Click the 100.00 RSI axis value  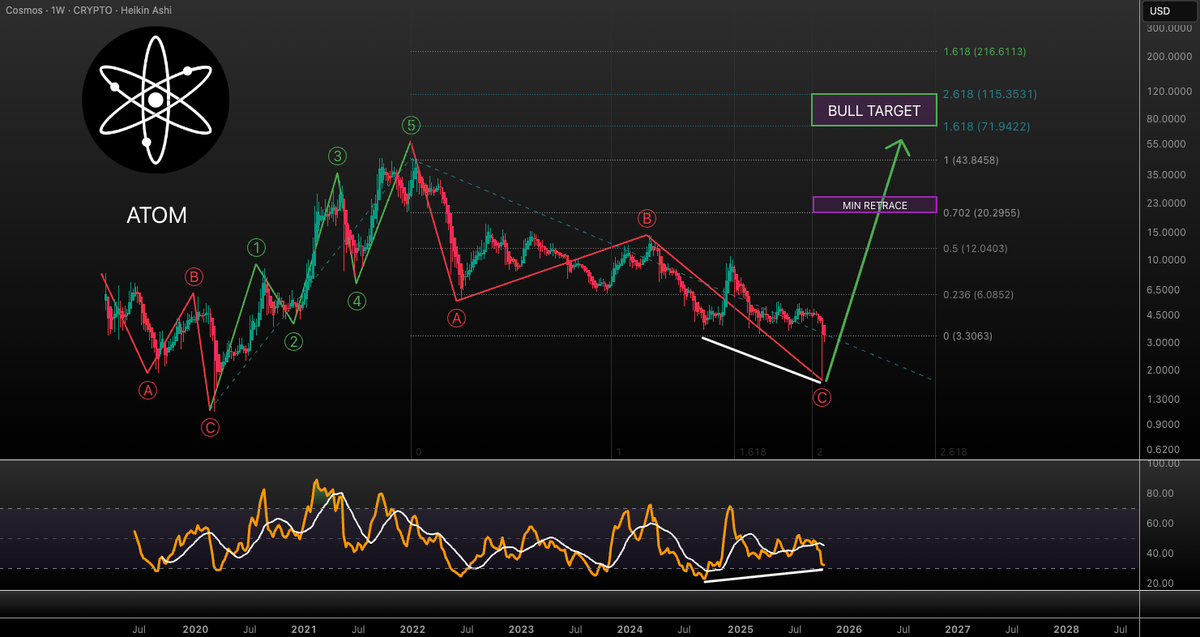[x=1165, y=464]
